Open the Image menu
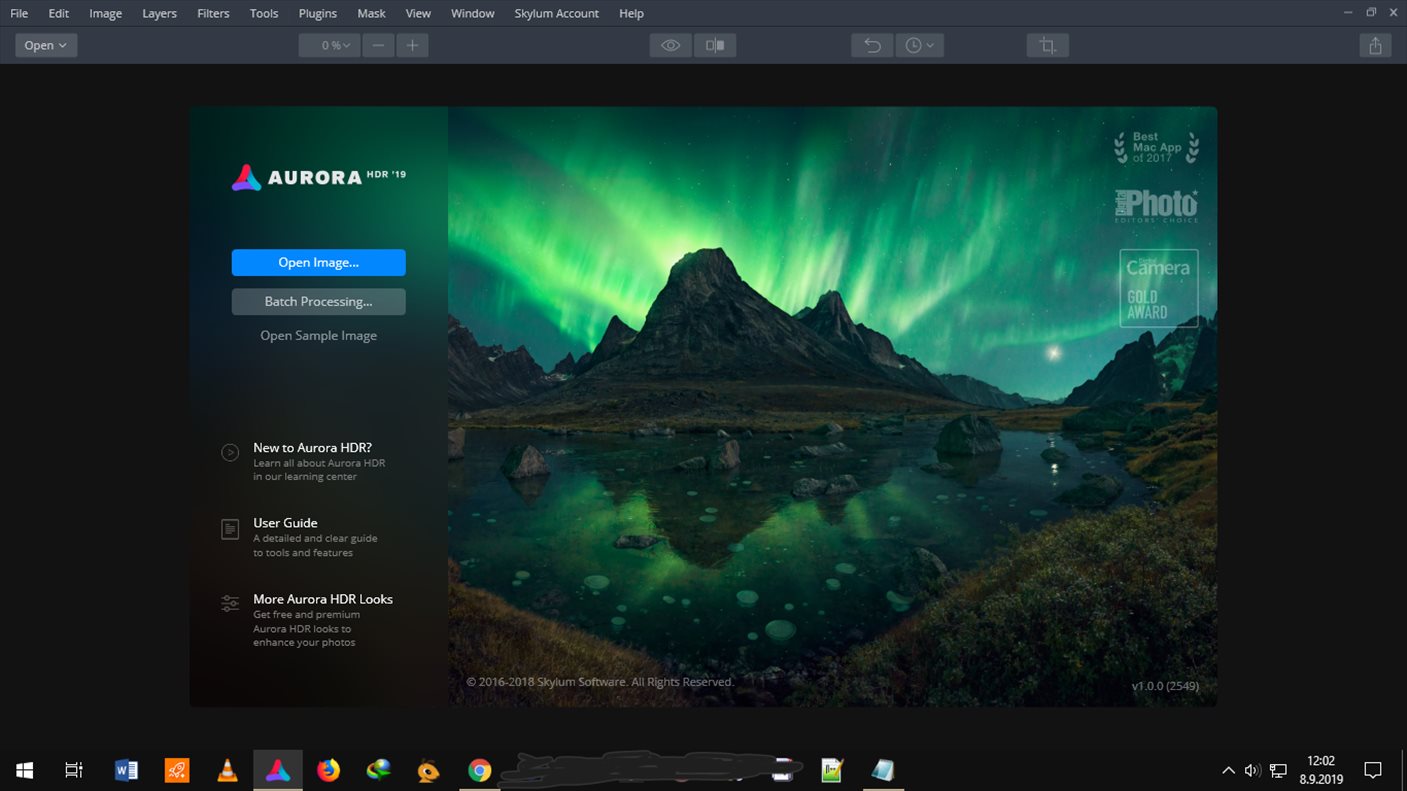The width and height of the screenshot is (1407, 791). [105, 13]
